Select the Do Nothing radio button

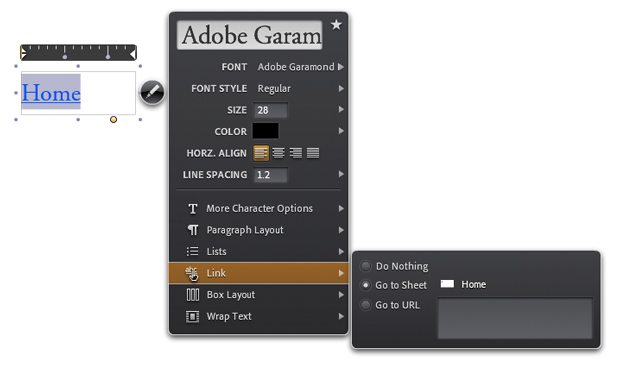365,266
